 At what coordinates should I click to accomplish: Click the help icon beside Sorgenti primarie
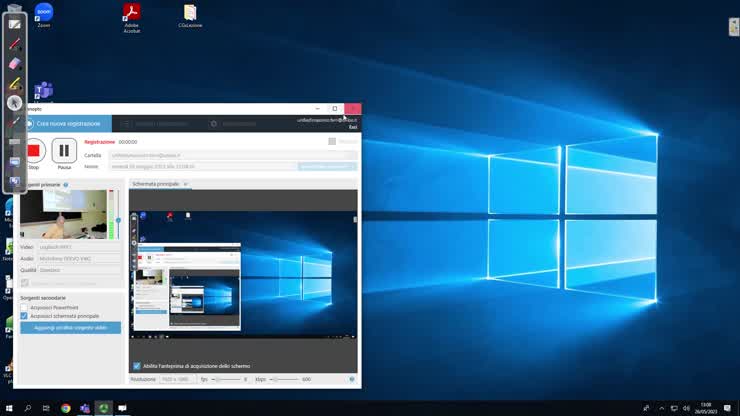(x=66, y=185)
